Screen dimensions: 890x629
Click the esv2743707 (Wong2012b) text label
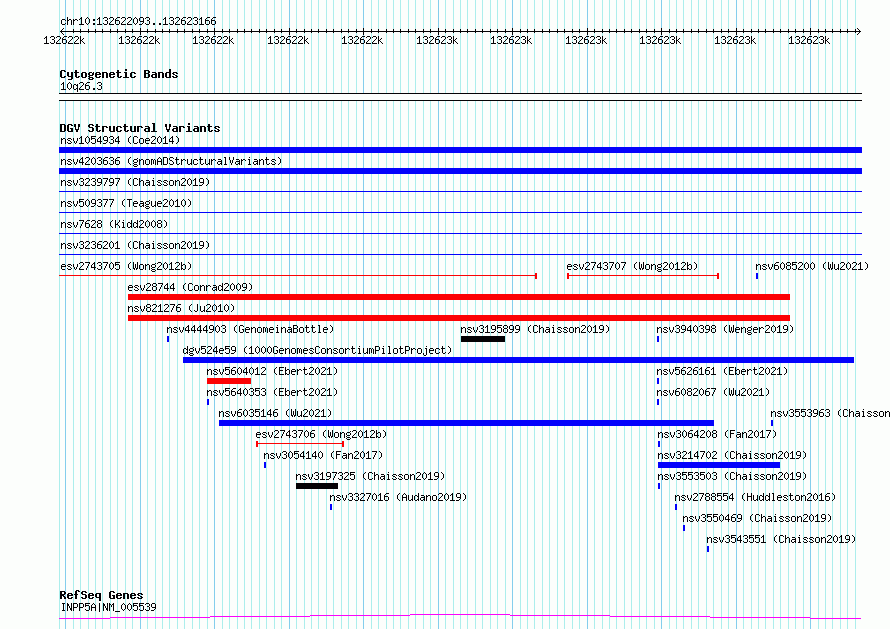point(632,266)
